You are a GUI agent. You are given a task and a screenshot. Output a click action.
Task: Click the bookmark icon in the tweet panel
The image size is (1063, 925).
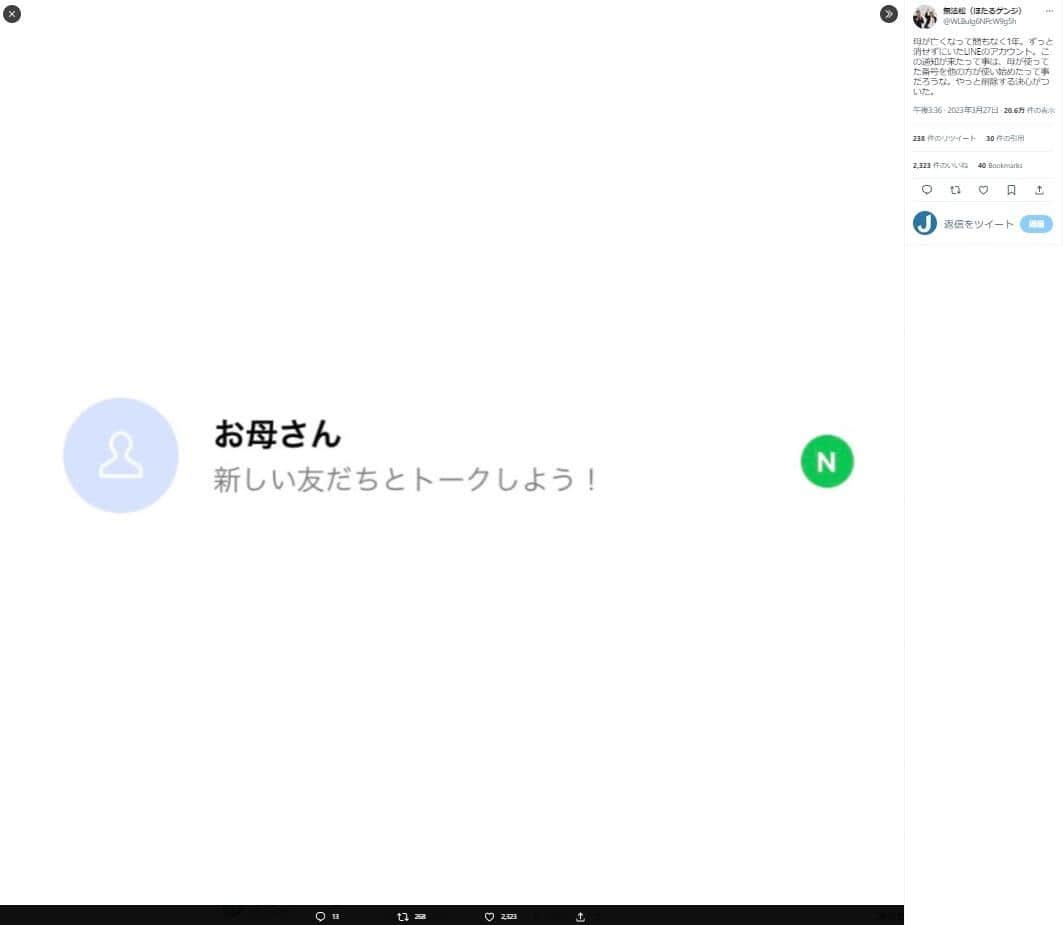1011,190
